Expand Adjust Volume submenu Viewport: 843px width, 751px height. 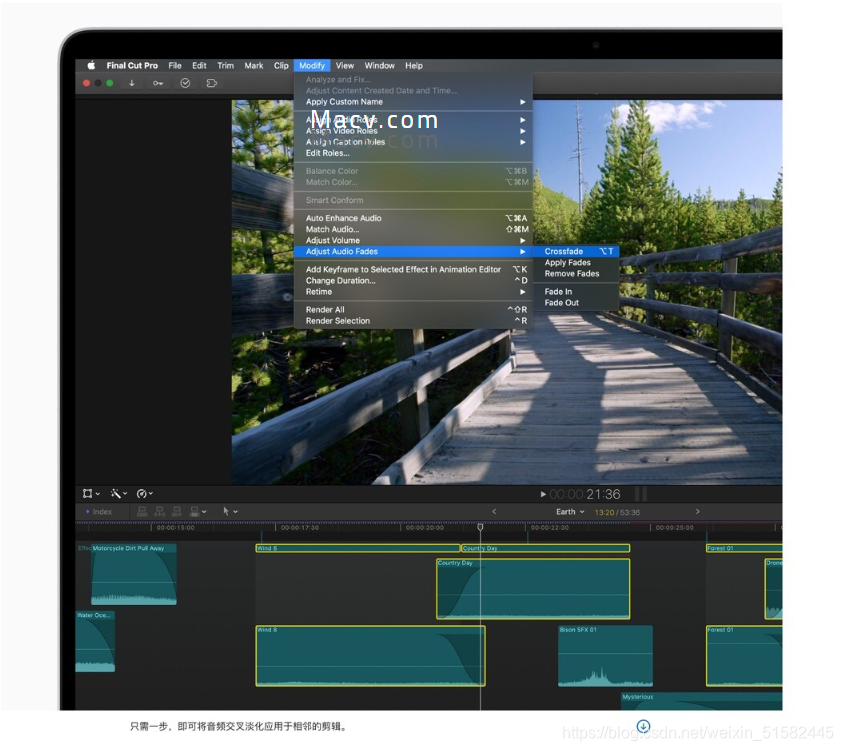coord(413,241)
